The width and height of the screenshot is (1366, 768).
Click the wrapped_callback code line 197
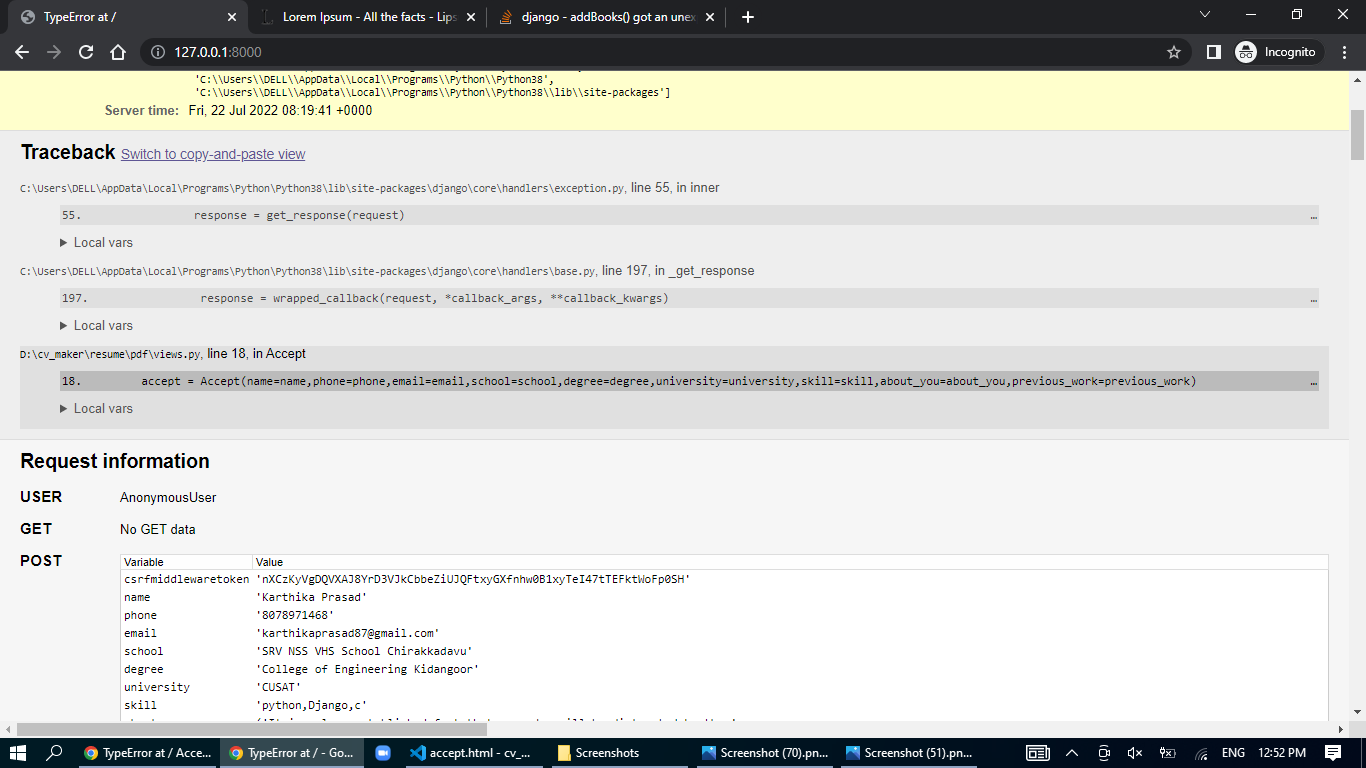pyautogui.click(x=689, y=298)
